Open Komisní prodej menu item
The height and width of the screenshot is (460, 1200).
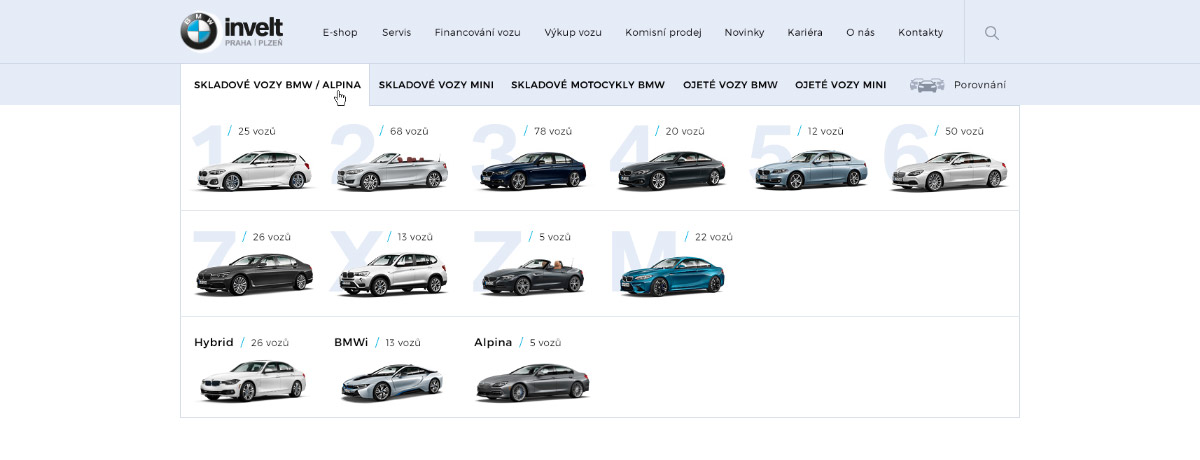tap(663, 33)
